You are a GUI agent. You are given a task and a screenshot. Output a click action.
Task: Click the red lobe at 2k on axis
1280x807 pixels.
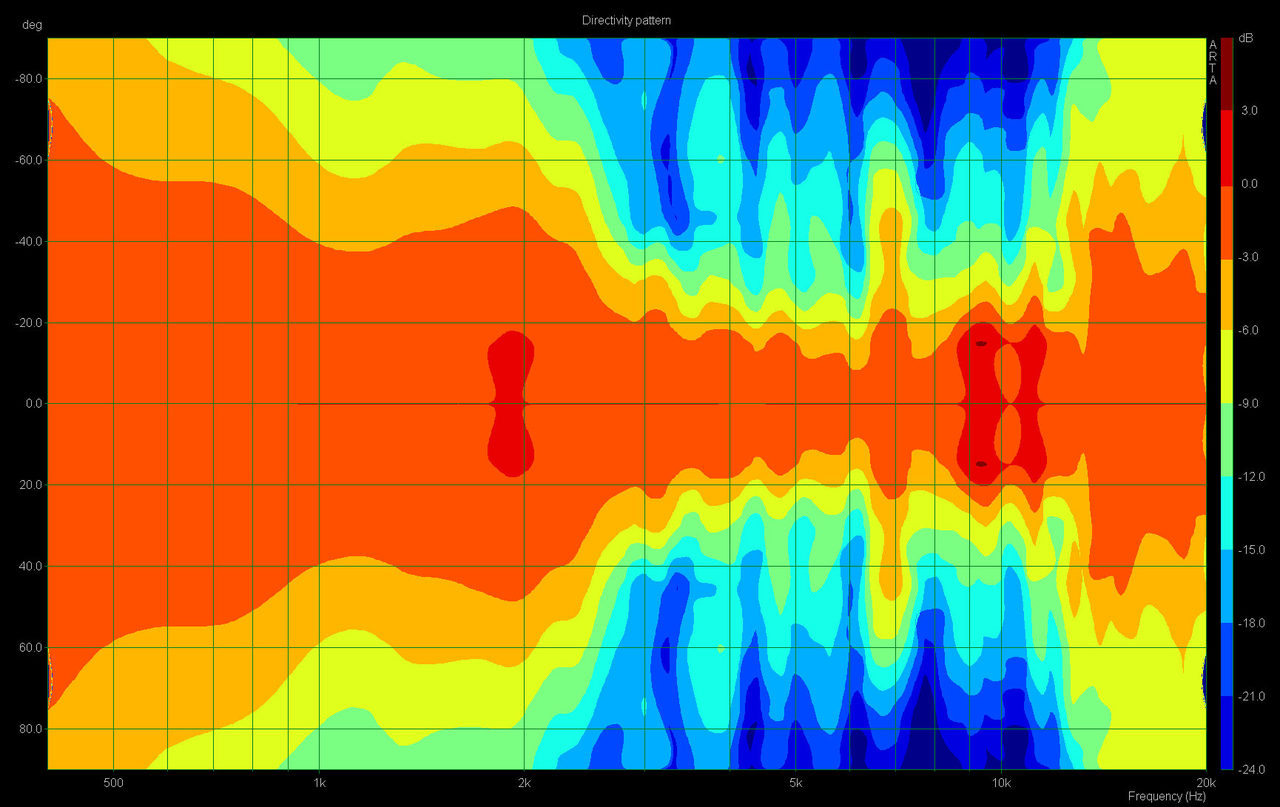pos(510,402)
